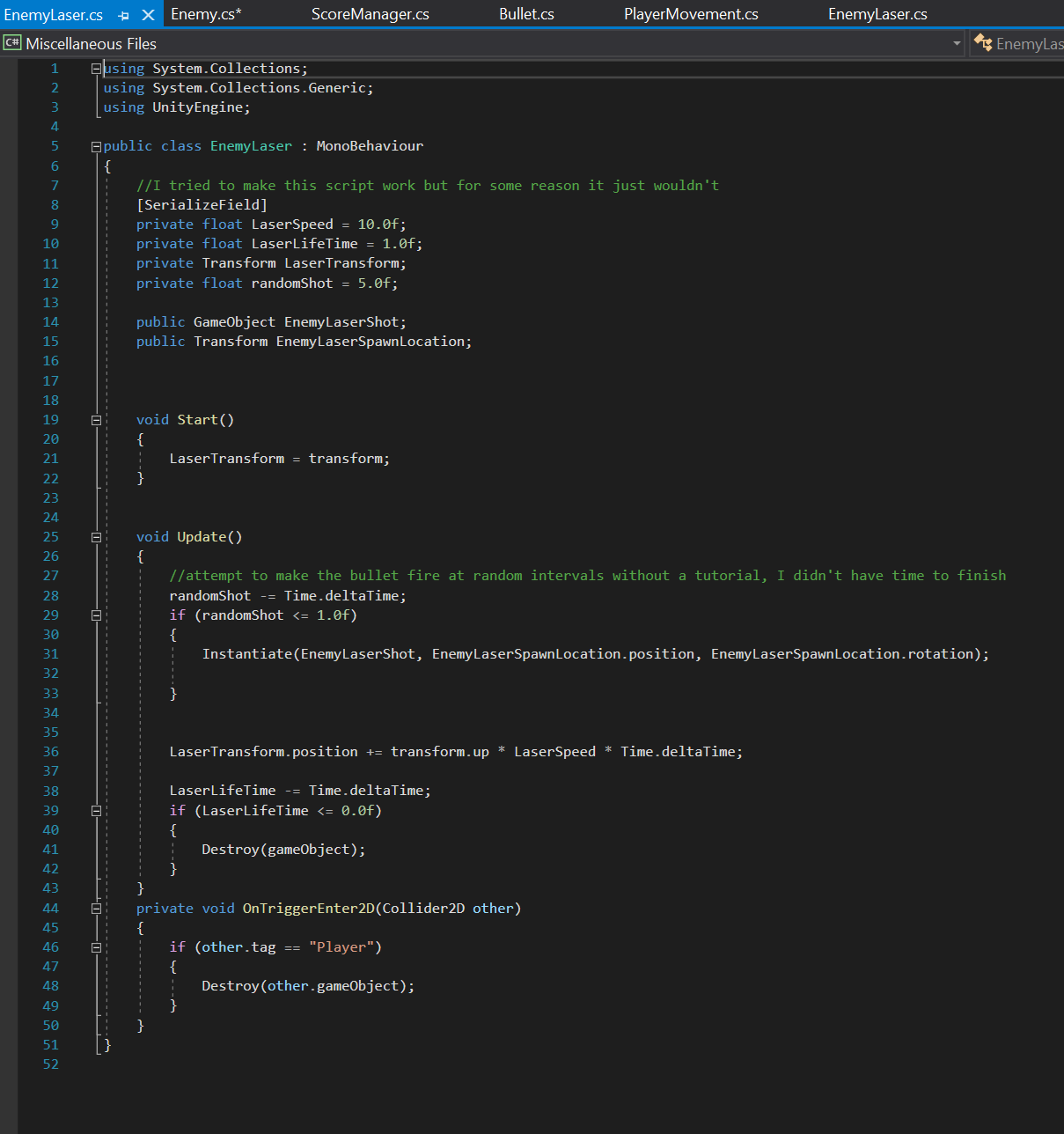Collapse the Update() method region
Screen dimensions: 1064x1134
[x=96, y=537]
